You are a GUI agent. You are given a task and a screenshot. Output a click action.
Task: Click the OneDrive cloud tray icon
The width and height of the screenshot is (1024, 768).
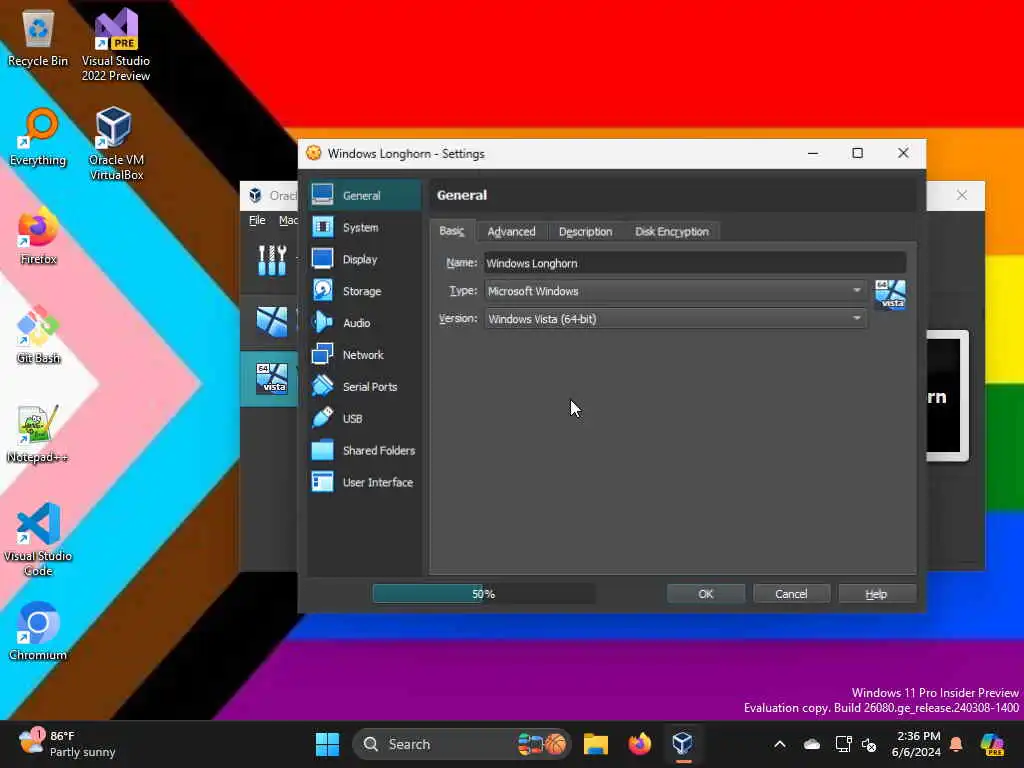[812, 744]
